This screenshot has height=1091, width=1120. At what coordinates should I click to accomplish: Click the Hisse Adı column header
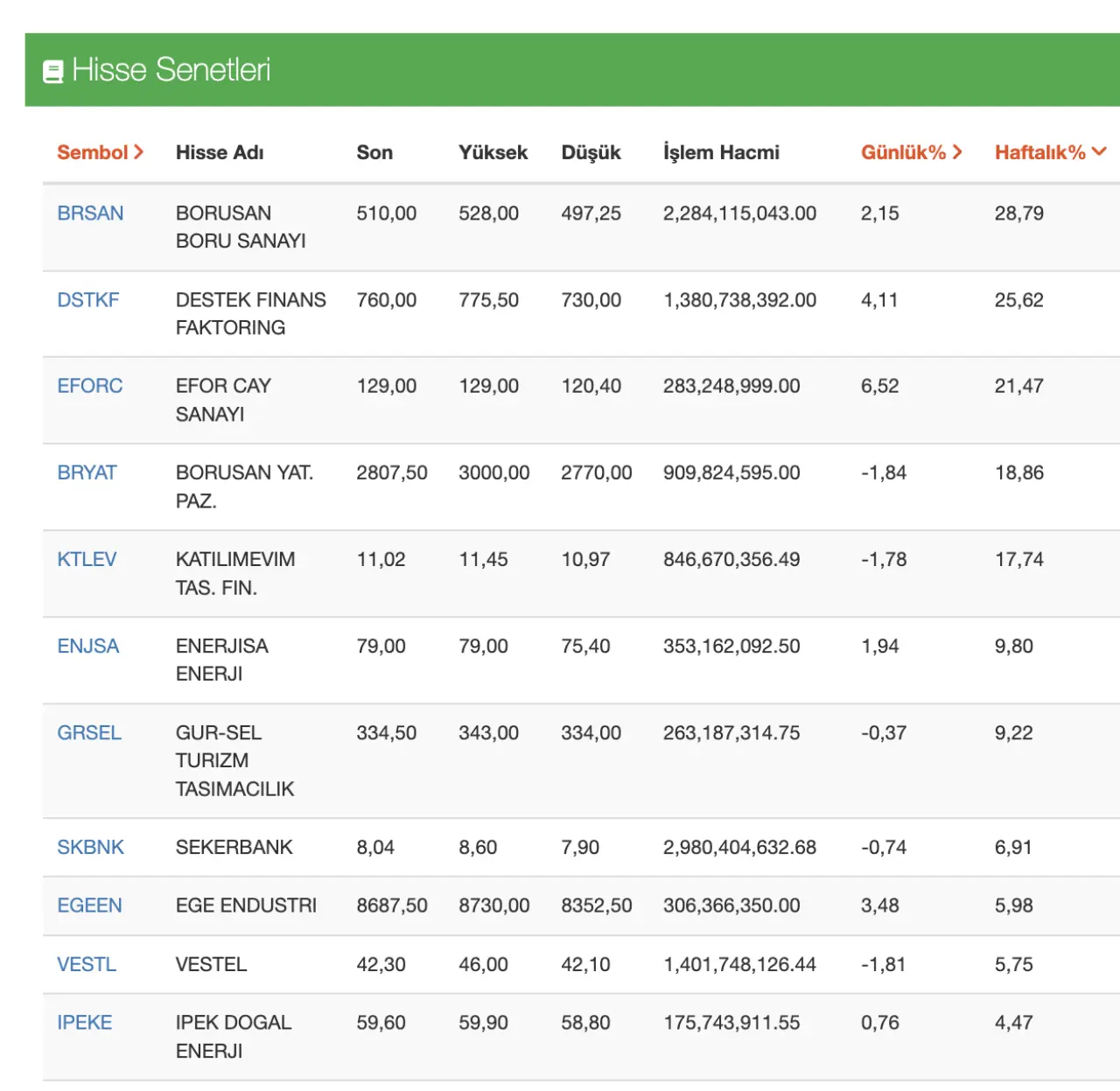pyautogui.click(x=219, y=152)
